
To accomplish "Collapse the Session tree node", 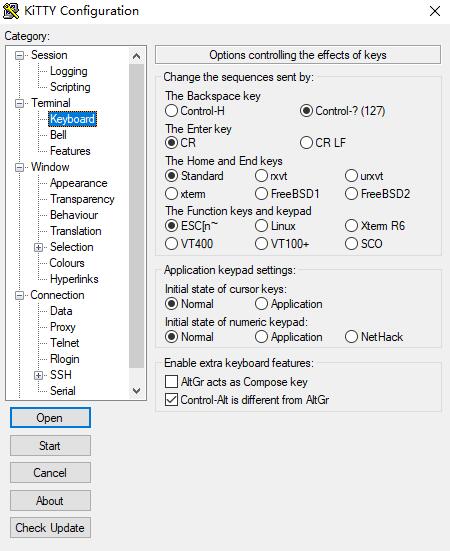I will [x=20, y=56].
